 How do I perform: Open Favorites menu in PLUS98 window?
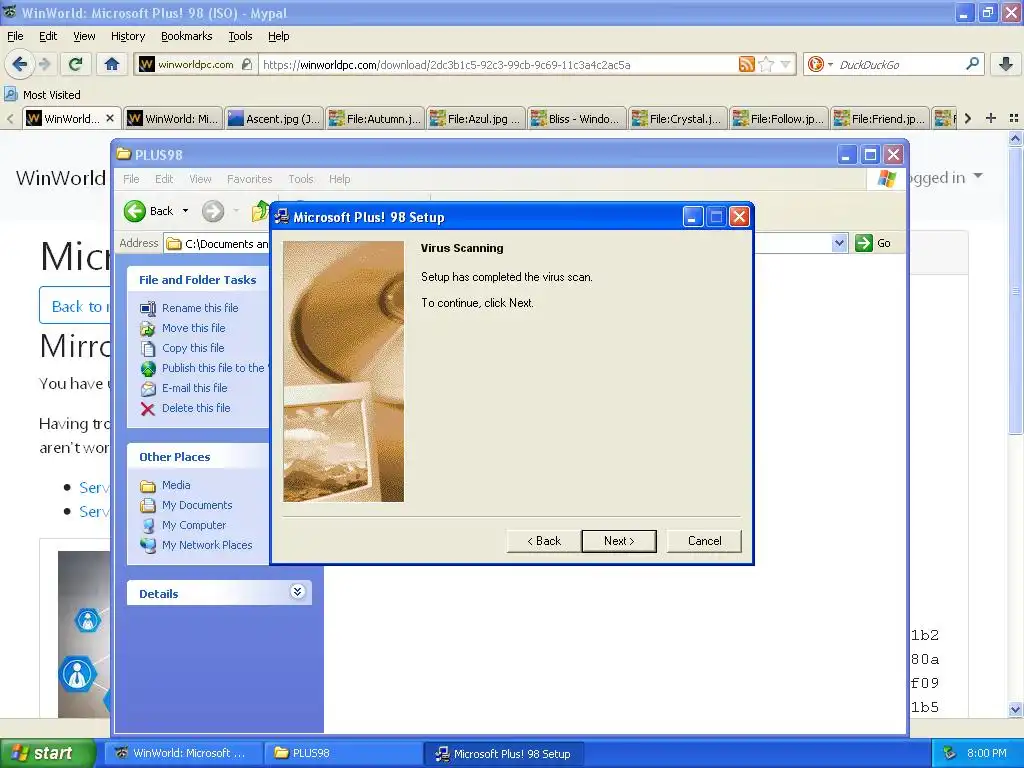tap(249, 179)
